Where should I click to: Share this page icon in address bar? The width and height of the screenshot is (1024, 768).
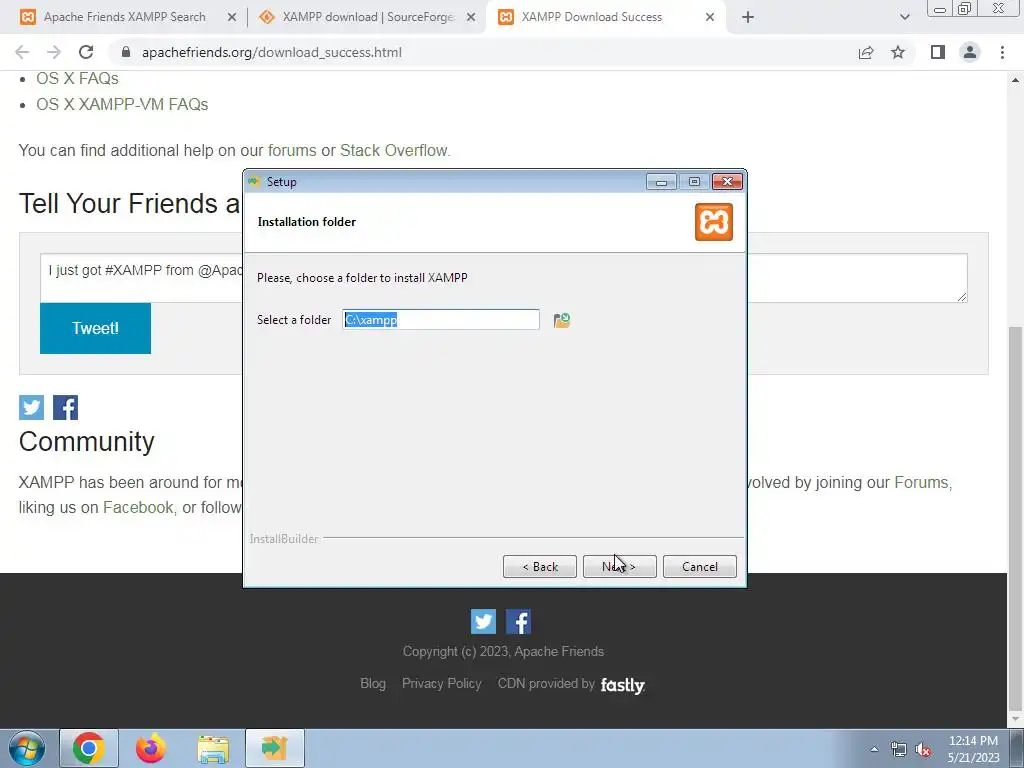(x=866, y=52)
